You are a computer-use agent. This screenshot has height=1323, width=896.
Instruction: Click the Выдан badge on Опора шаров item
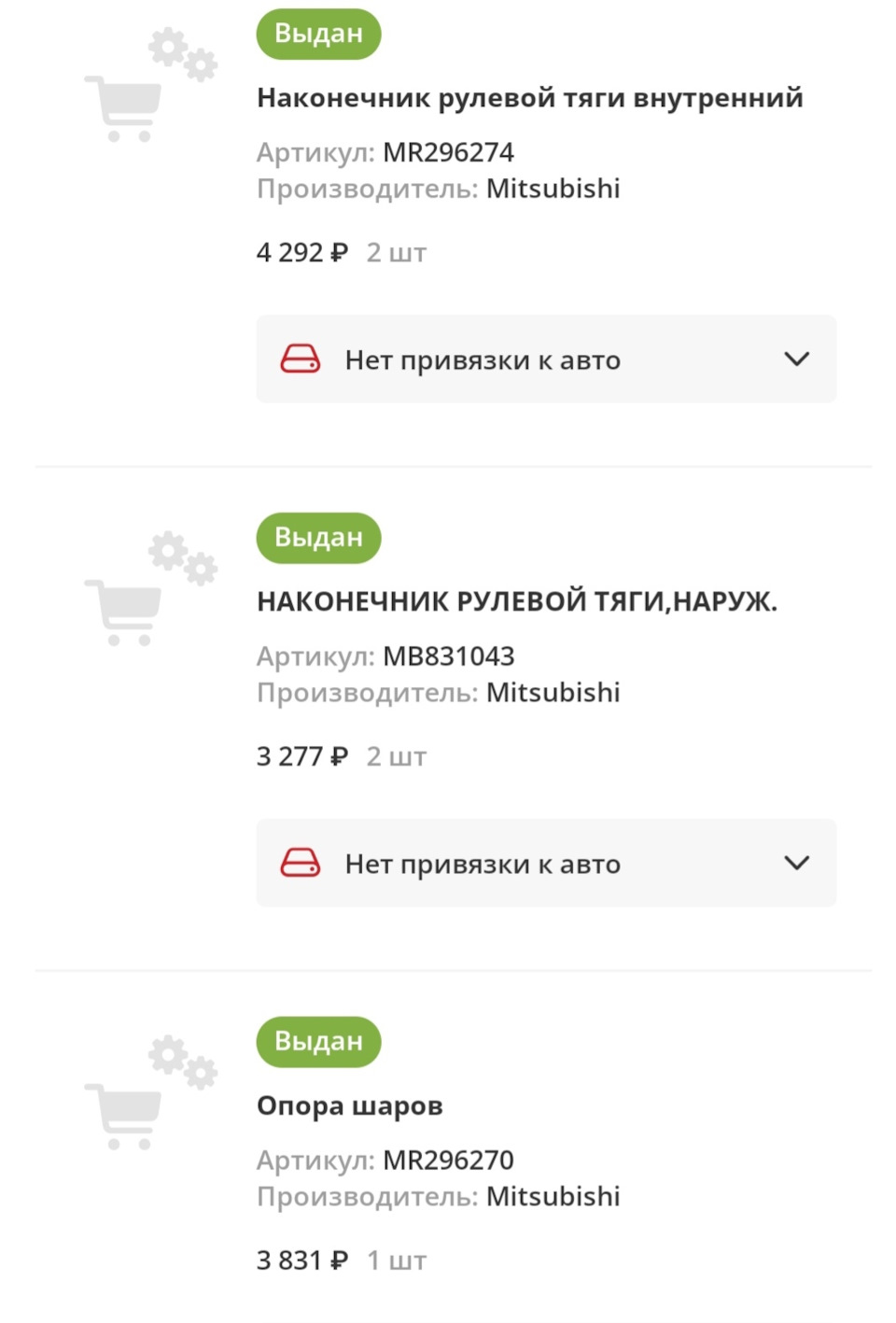(317, 1042)
